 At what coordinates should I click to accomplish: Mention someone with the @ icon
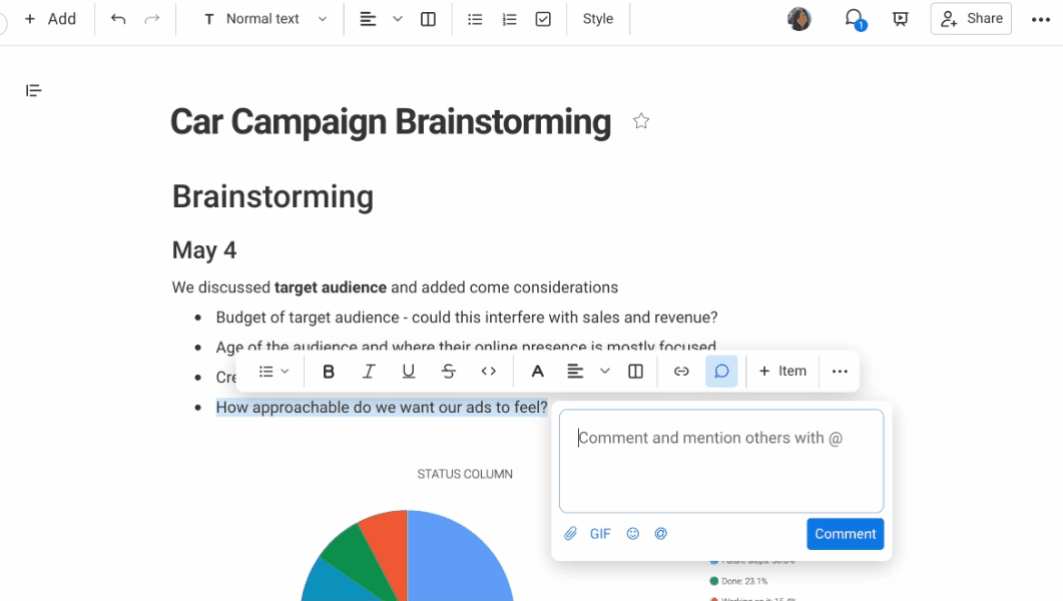[660, 534]
